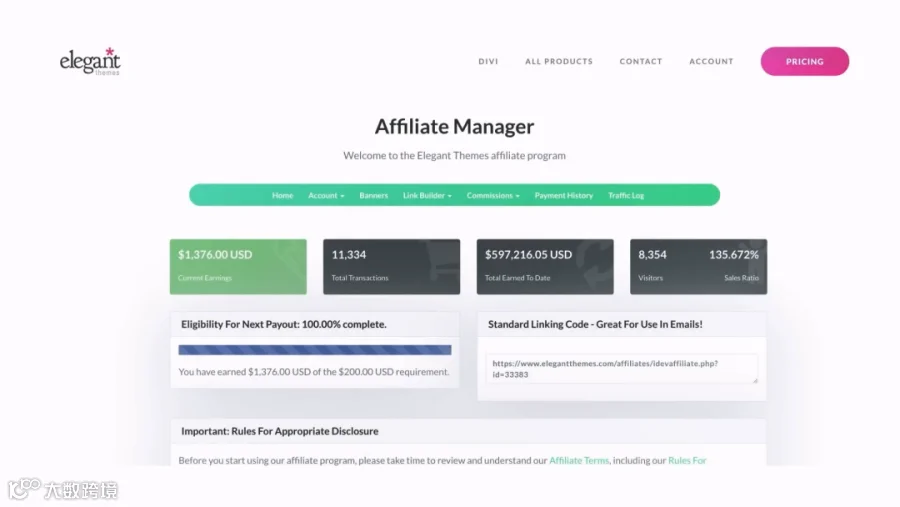The image size is (900, 507).
Task: Click 'Eligibility For Next Payout' heading
Action: click(284, 324)
